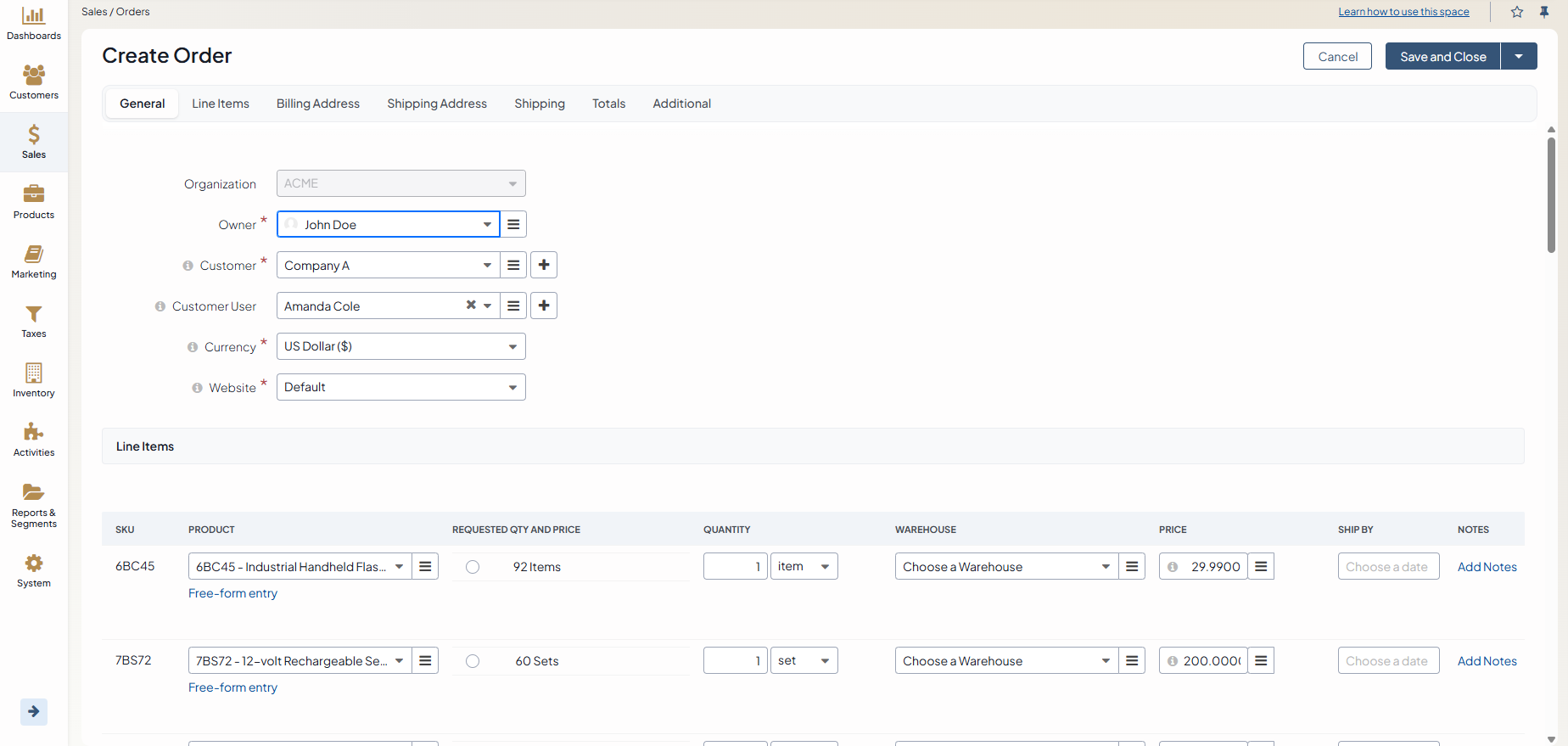Mark page as favorite with star icon
The width and height of the screenshot is (1568, 746).
coord(1517,12)
